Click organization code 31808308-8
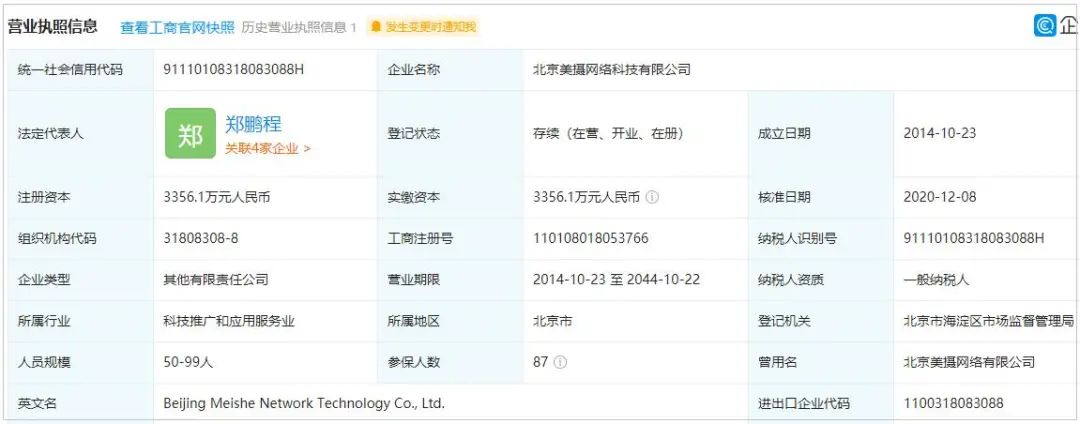Screen dimensions: 1080x424 click(x=201, y=239)
